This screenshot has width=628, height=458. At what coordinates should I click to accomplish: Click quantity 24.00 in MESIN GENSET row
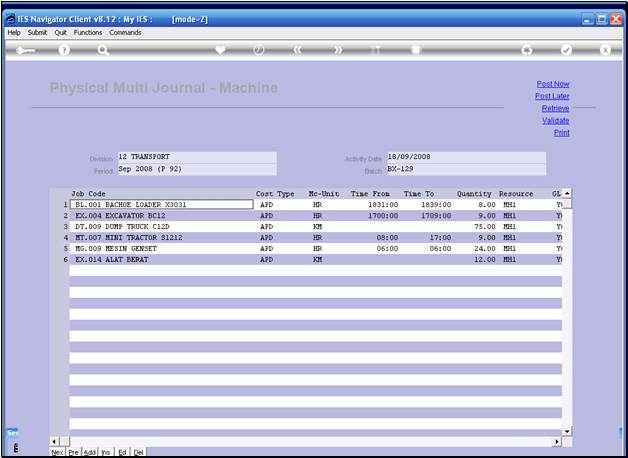click(485, 249)
